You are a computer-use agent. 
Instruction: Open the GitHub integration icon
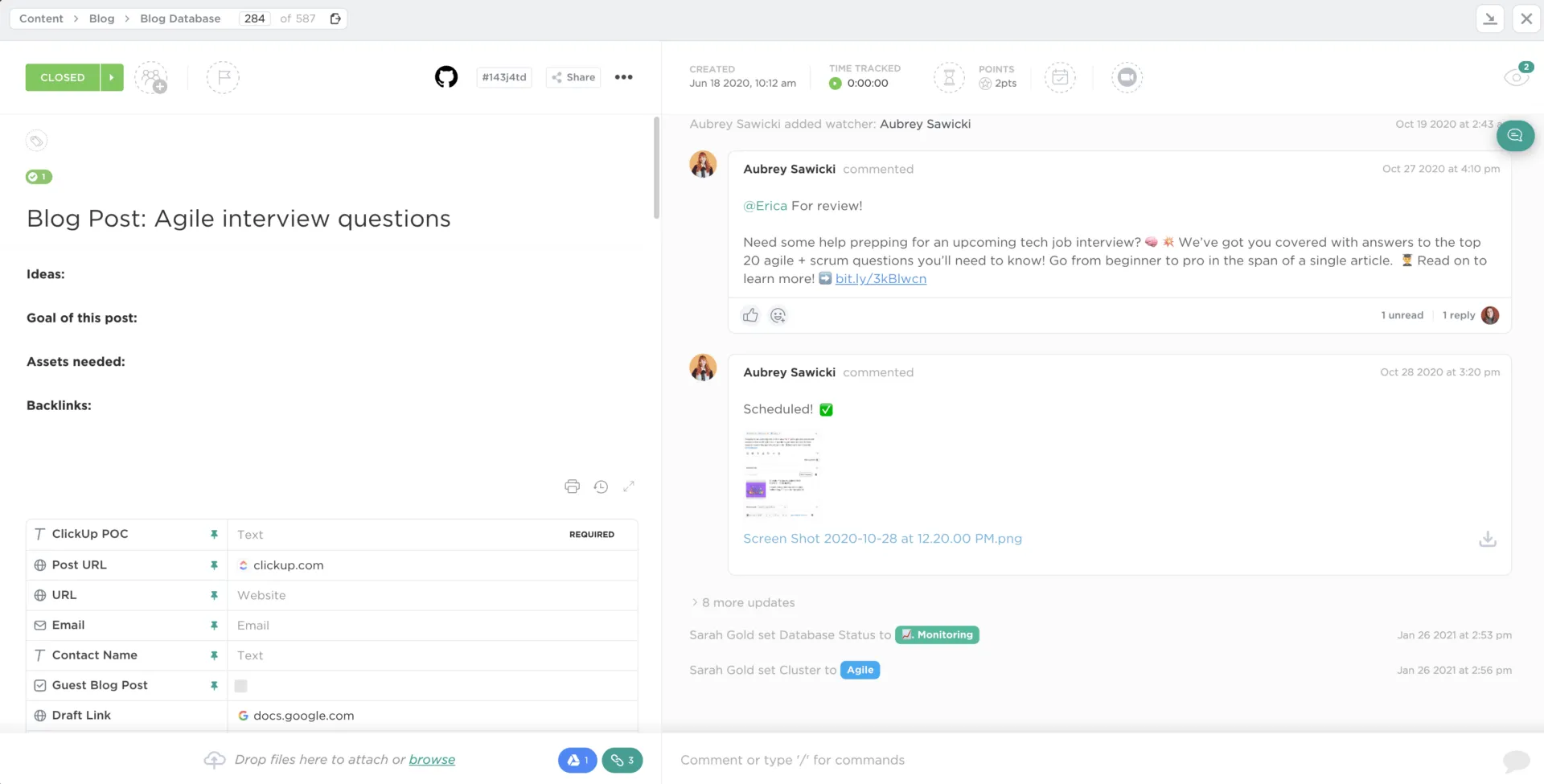tap(446, 77)
